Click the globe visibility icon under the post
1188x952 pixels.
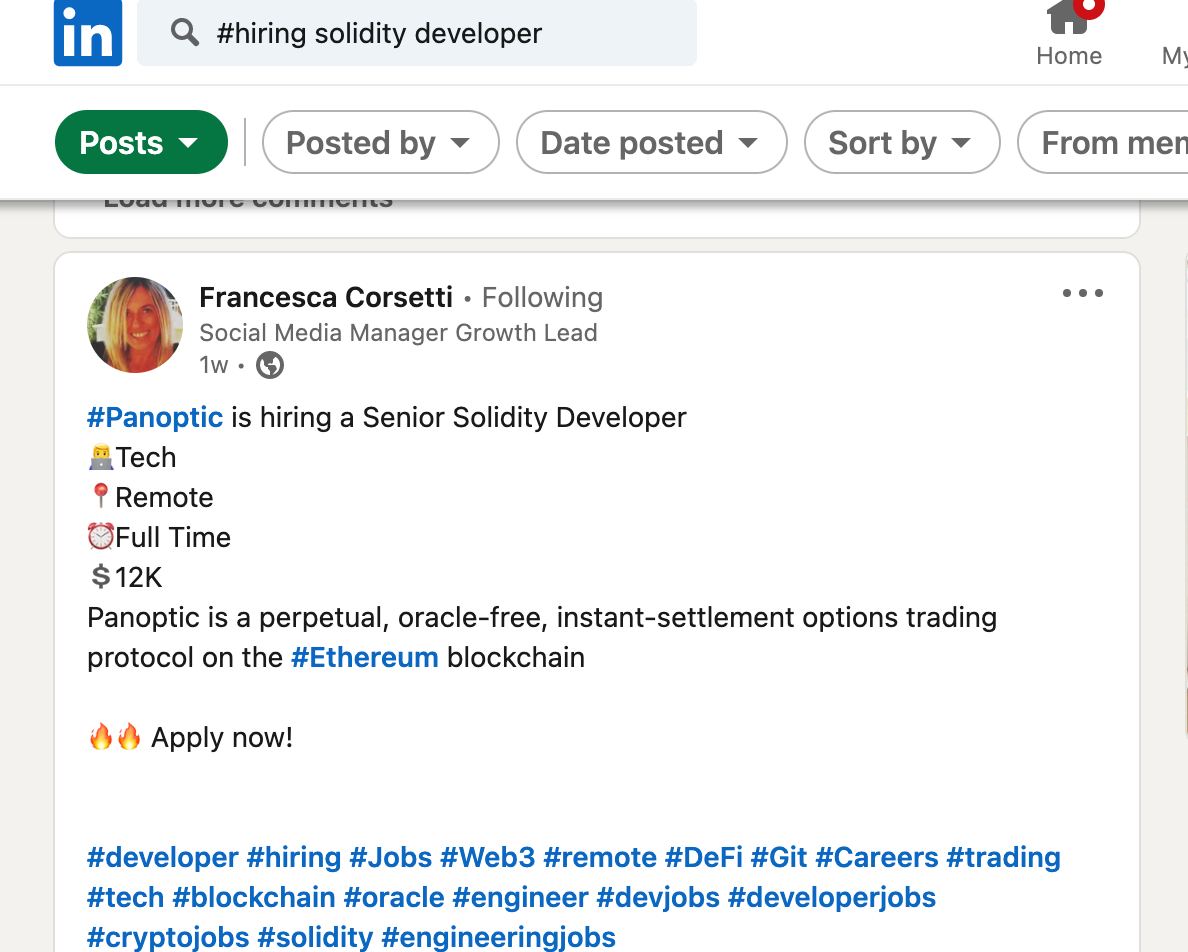pyautogui.click(x=270, y=365)
